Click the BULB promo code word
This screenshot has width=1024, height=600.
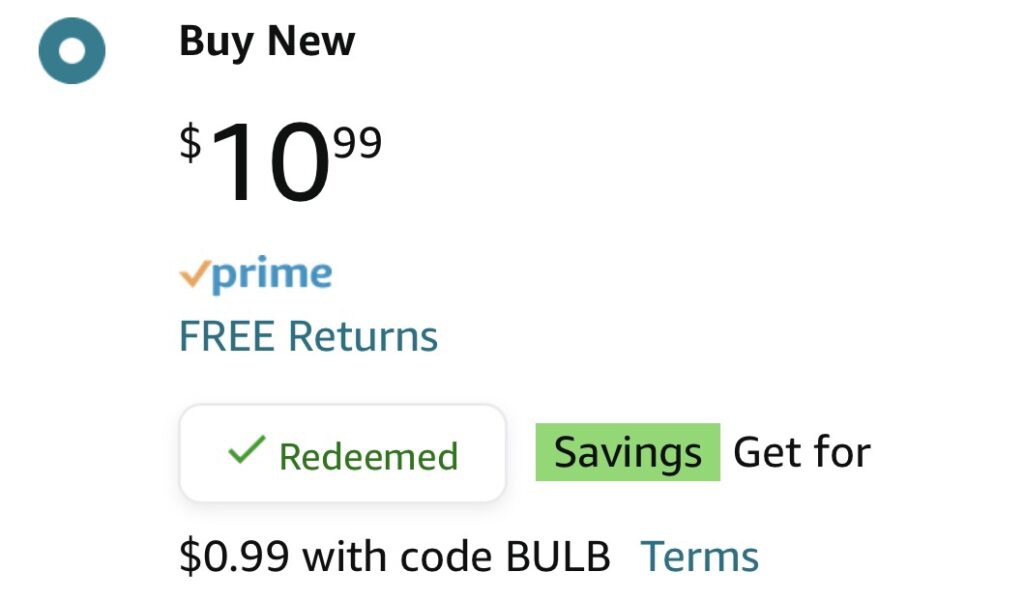[x=558, y=557]
